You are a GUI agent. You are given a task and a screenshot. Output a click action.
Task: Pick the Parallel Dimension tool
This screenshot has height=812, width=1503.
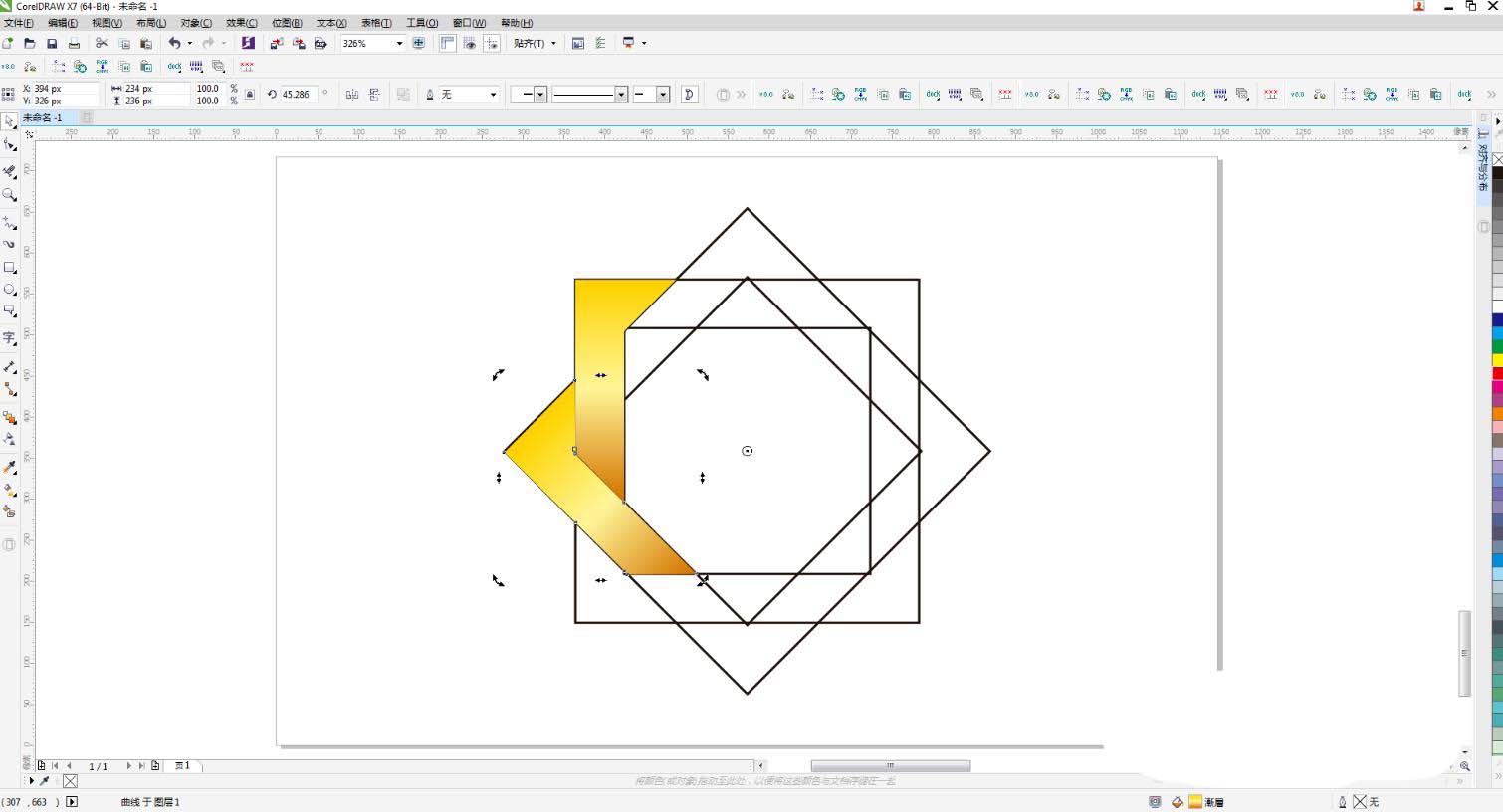click(x=10, y=366)
